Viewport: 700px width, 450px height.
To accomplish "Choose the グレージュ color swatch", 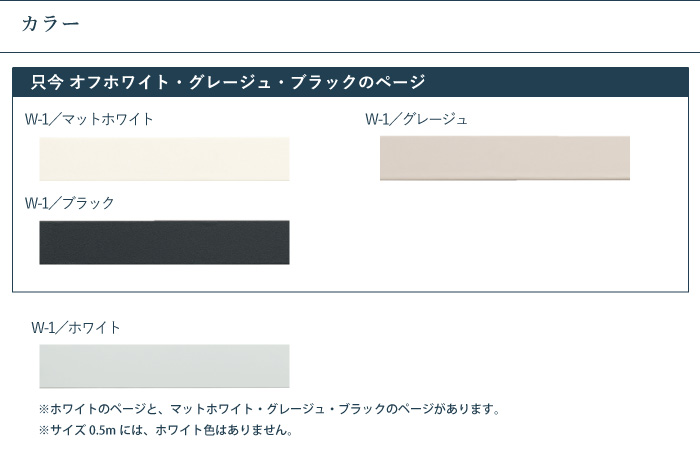I will pos(505,158).
